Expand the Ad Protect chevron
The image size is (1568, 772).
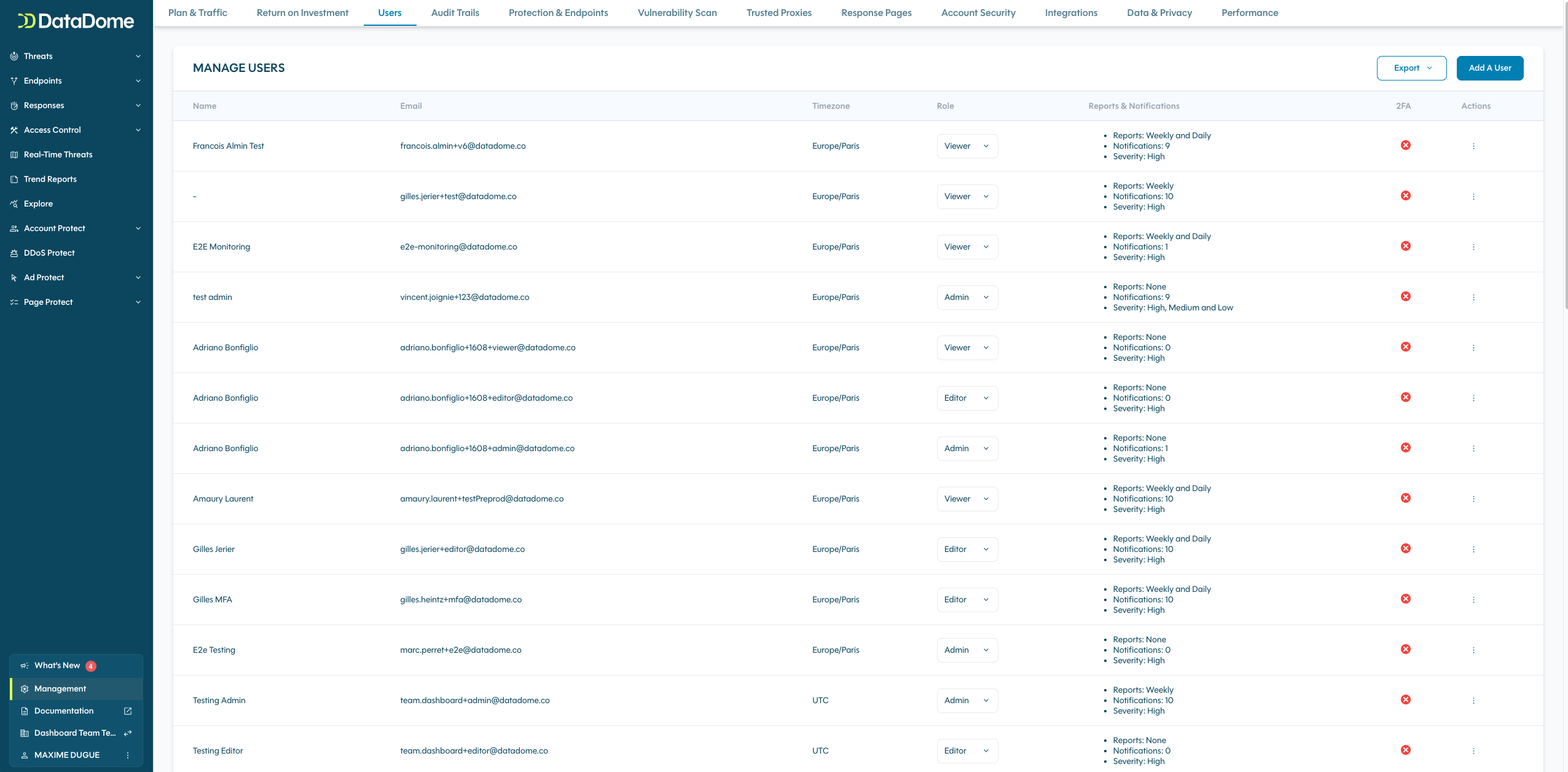coord(138,278)
